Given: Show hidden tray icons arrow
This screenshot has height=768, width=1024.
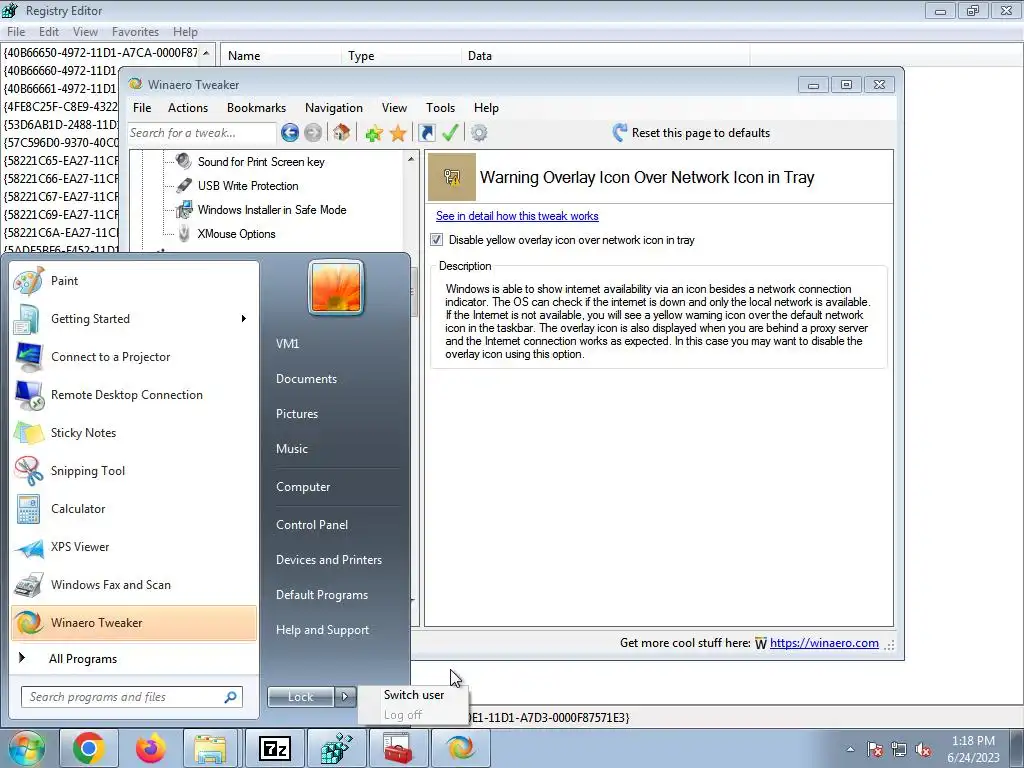Looking at the screenshot, I should coord(850,750).
